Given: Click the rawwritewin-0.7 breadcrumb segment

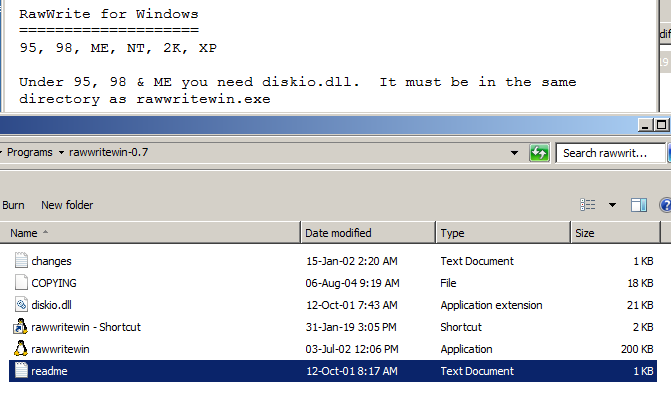Looking at the screenshot, I should click(108, 152).
